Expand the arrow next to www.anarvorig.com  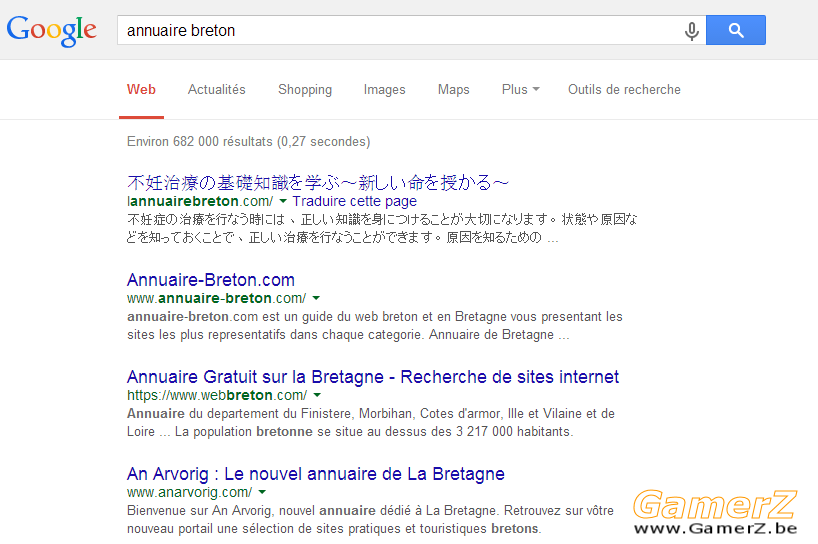pos(262,492)
